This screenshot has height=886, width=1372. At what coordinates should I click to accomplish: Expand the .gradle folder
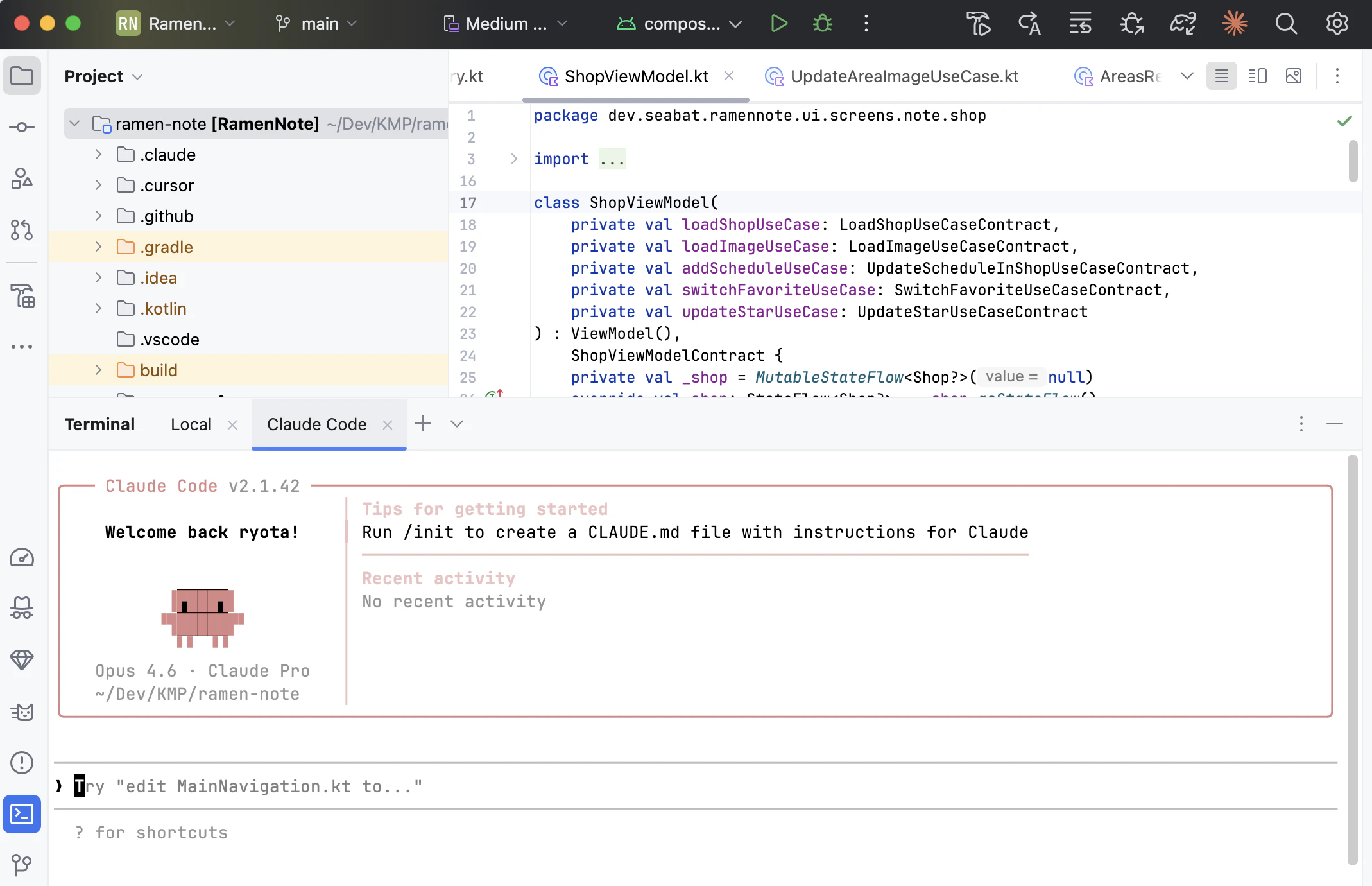98,247
